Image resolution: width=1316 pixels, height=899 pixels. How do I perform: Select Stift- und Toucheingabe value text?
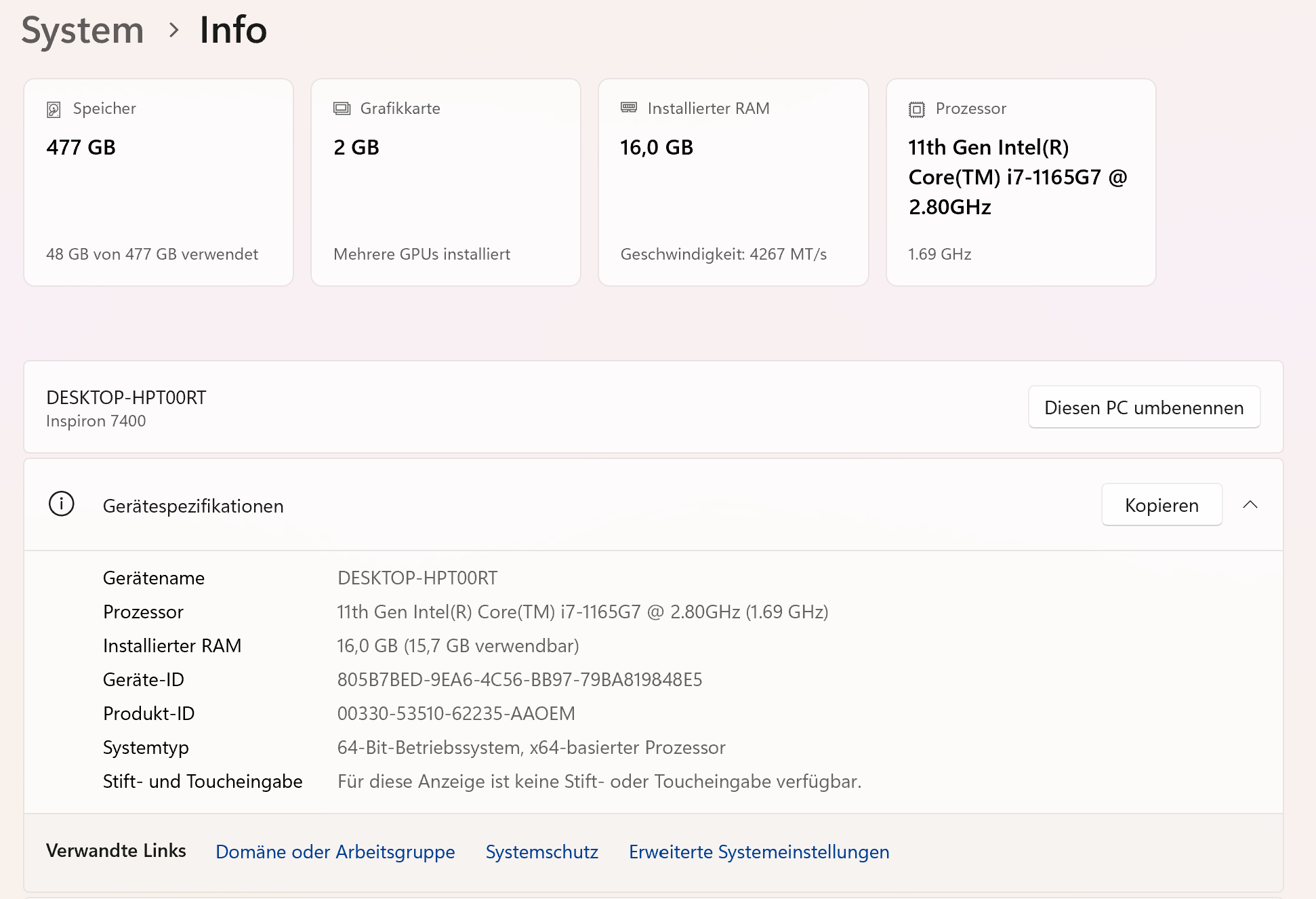coord(600,782)
